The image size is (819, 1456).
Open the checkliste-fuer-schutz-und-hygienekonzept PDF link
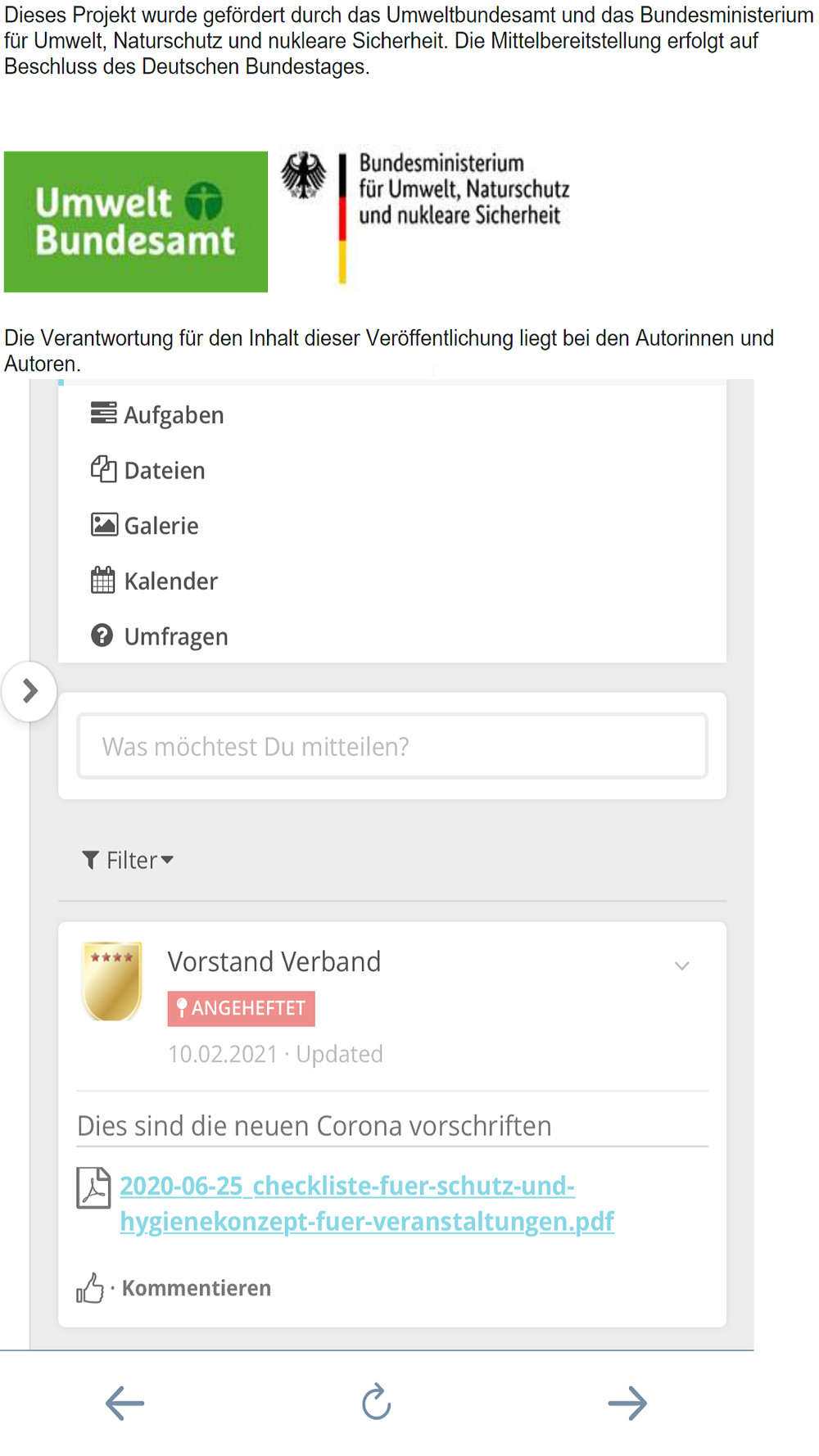click(x=367, y=1203)
